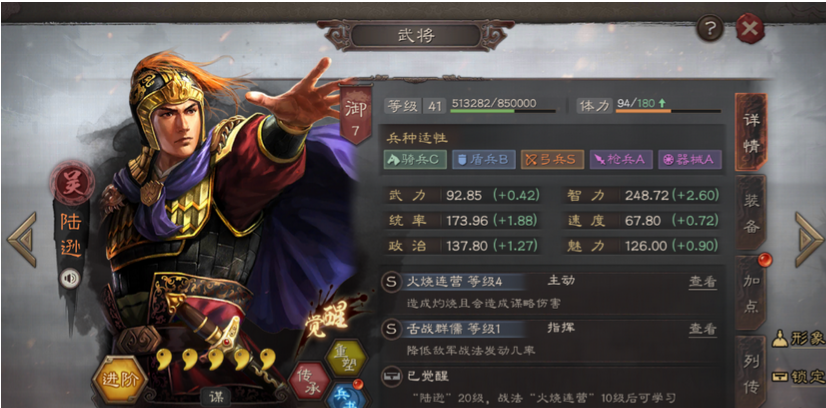Viewport: 826px width, 408px height.
Task: Switch to the 加点 tab
Action: click(x=751, y=295)
